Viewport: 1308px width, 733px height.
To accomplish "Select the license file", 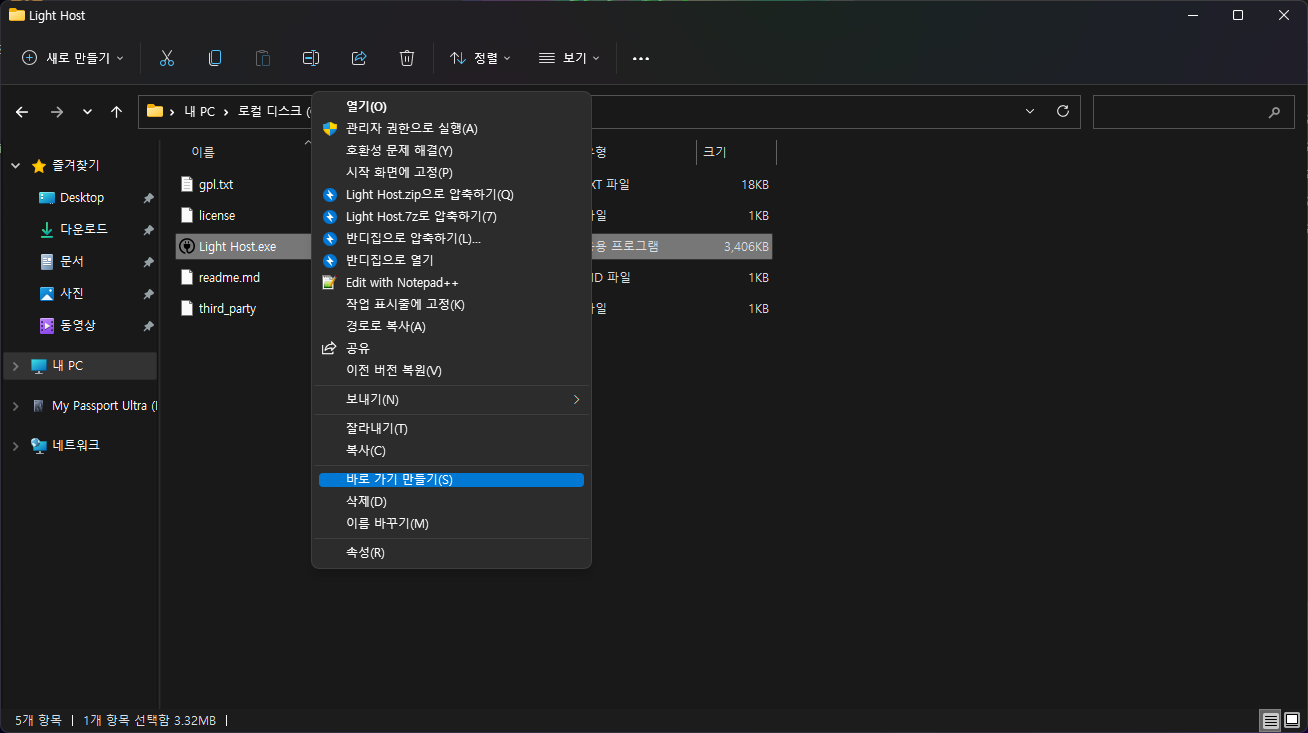I will tap(217, 215).
